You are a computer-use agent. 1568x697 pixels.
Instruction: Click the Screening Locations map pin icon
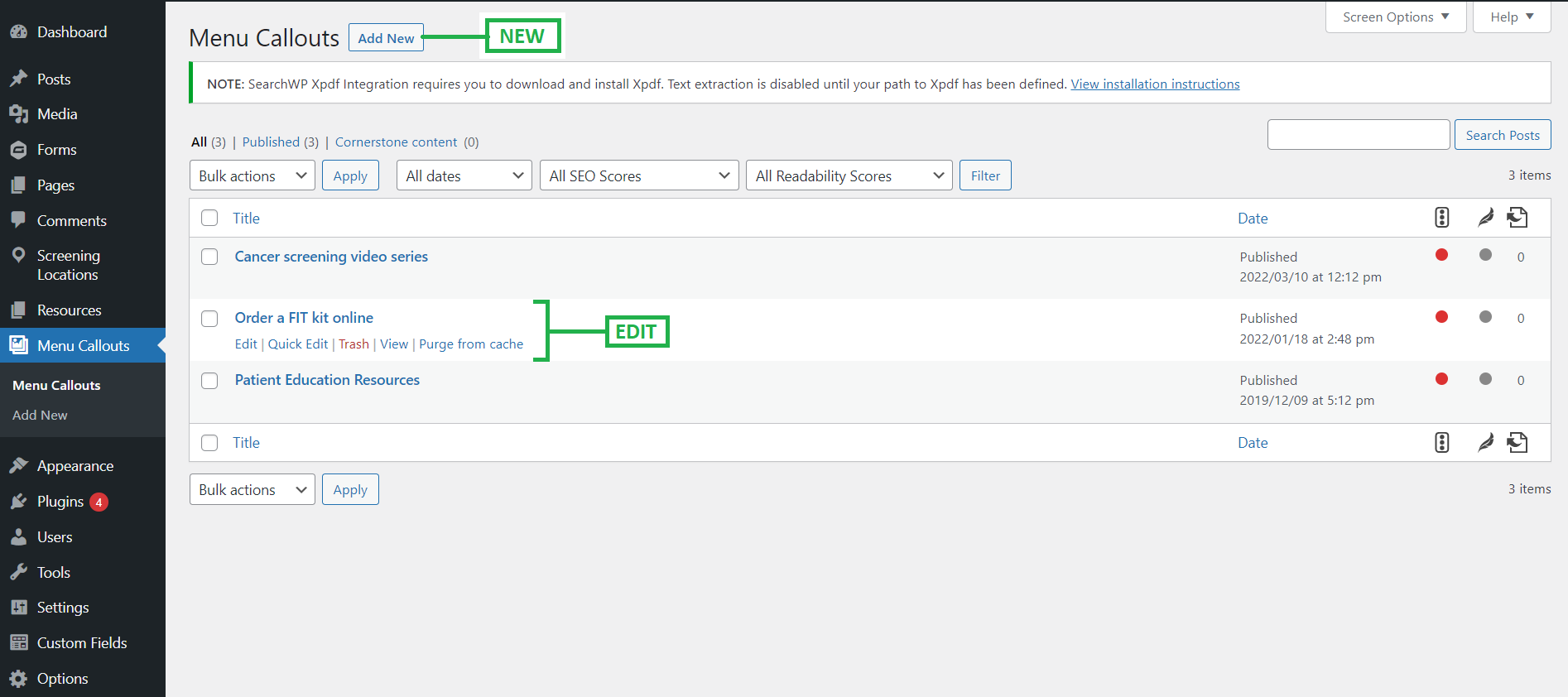18,256
